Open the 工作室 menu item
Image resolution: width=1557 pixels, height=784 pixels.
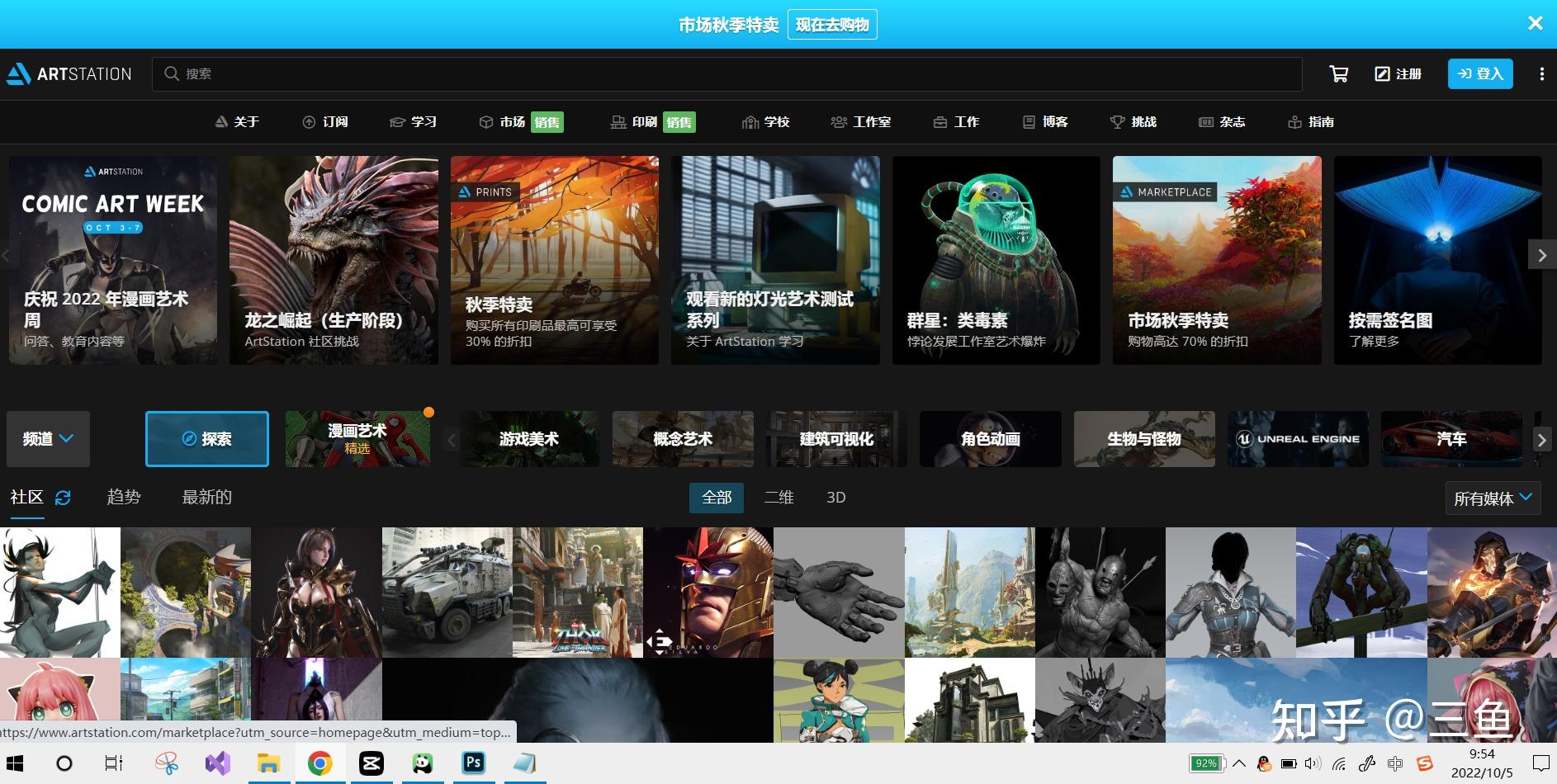click(x=861, y=122)
